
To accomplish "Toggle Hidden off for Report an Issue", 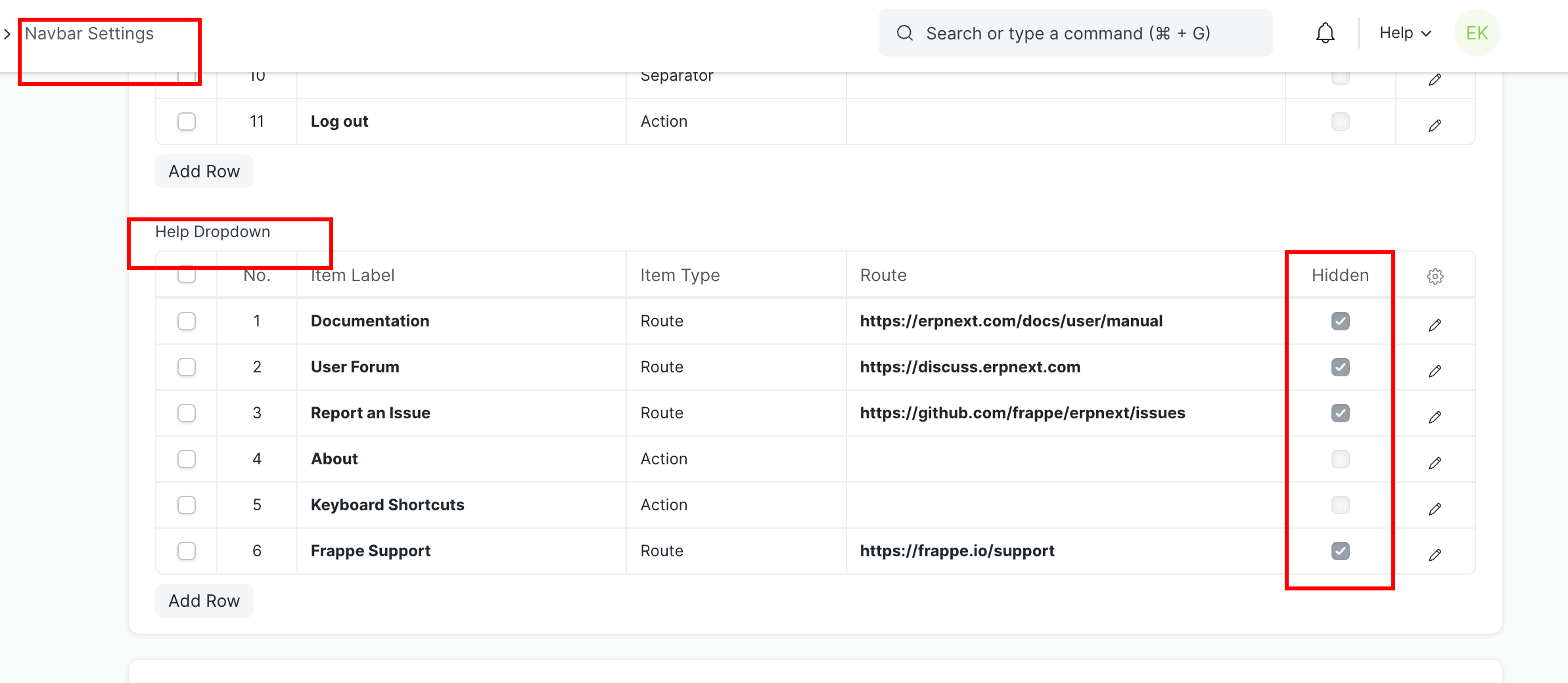I will [1340, 413].
